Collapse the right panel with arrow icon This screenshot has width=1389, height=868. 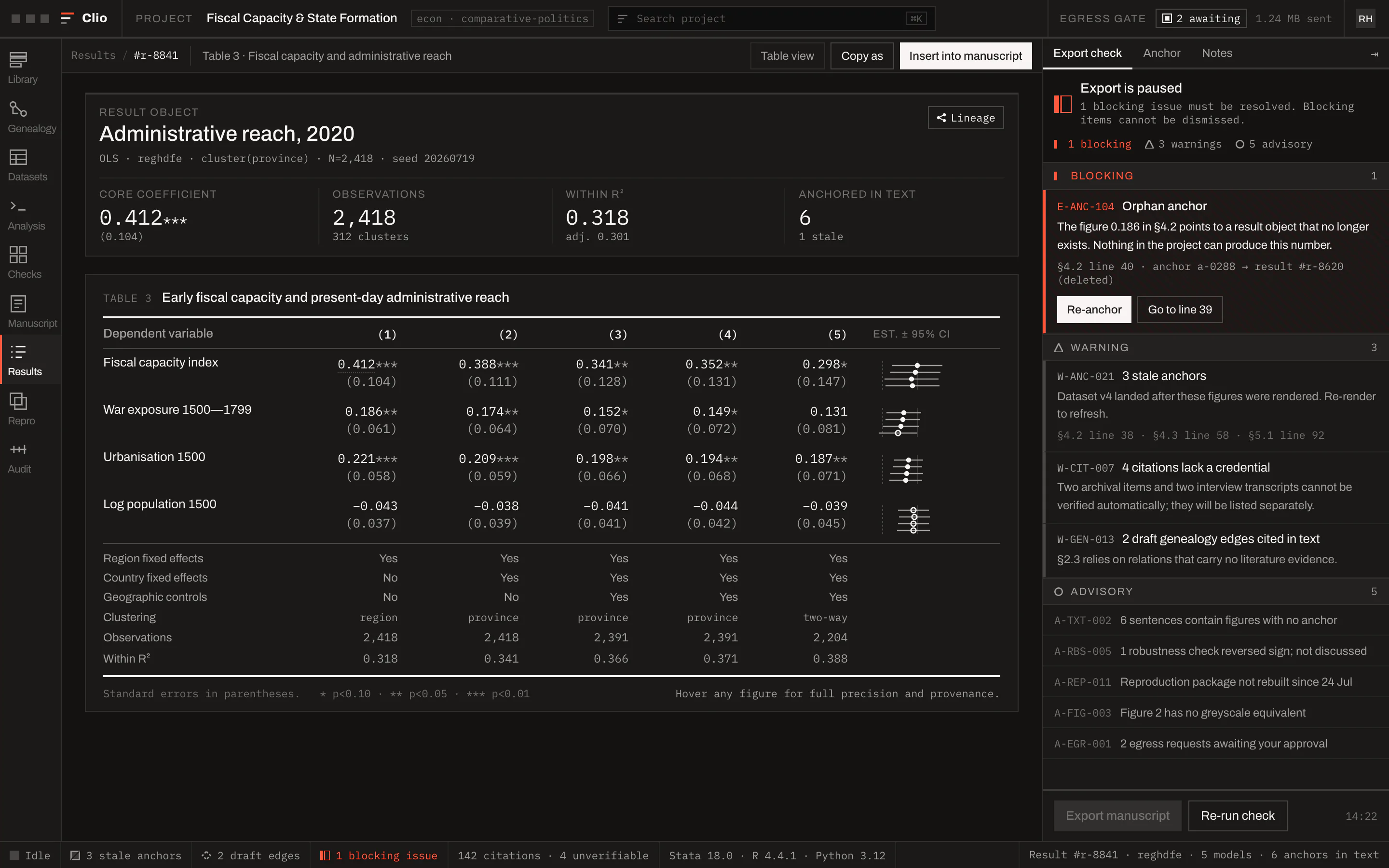[x=1375, y=54]
